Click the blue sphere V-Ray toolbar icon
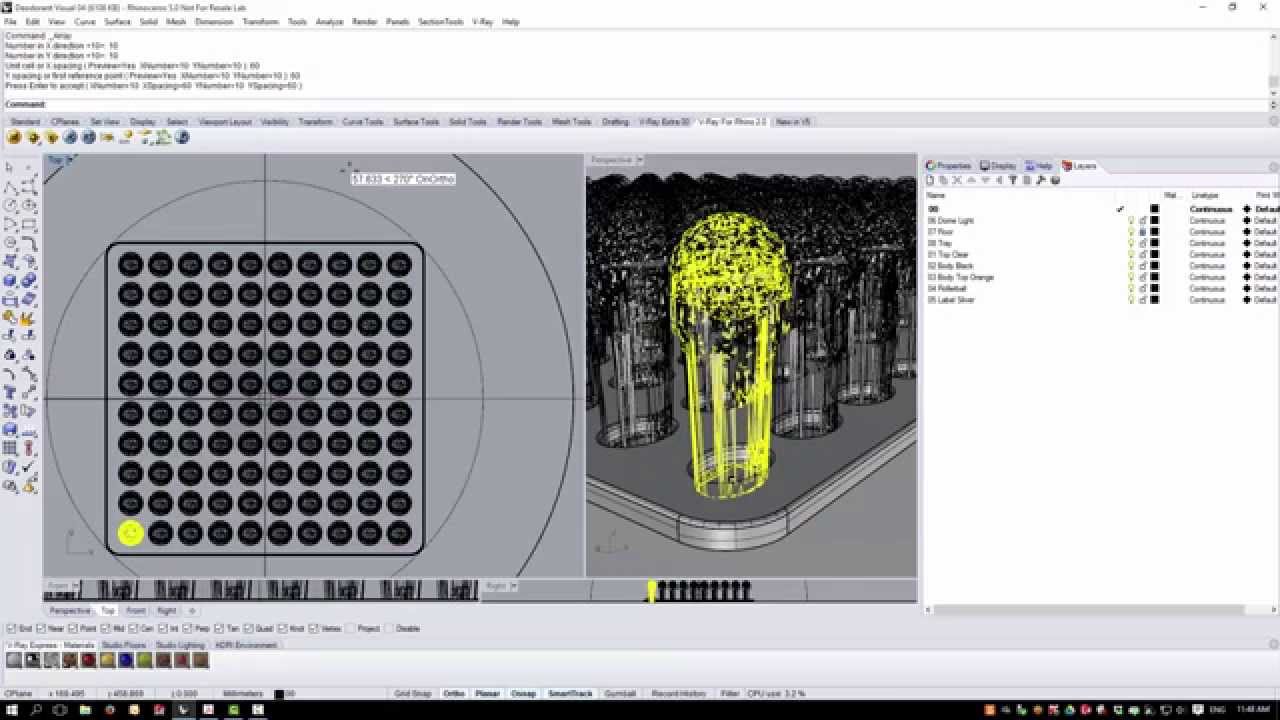1280x720 pixels. point(71,137)
